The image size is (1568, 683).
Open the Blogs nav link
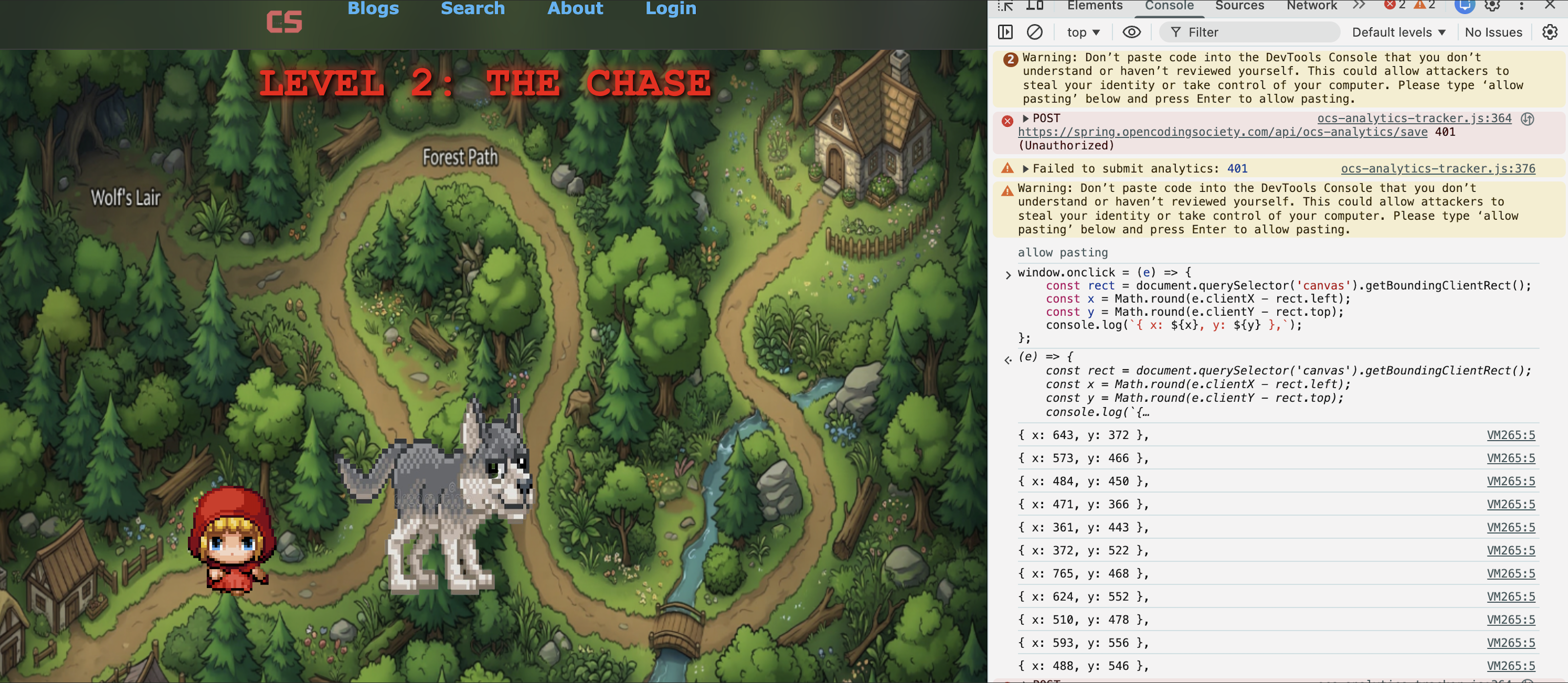click(373, 8)
